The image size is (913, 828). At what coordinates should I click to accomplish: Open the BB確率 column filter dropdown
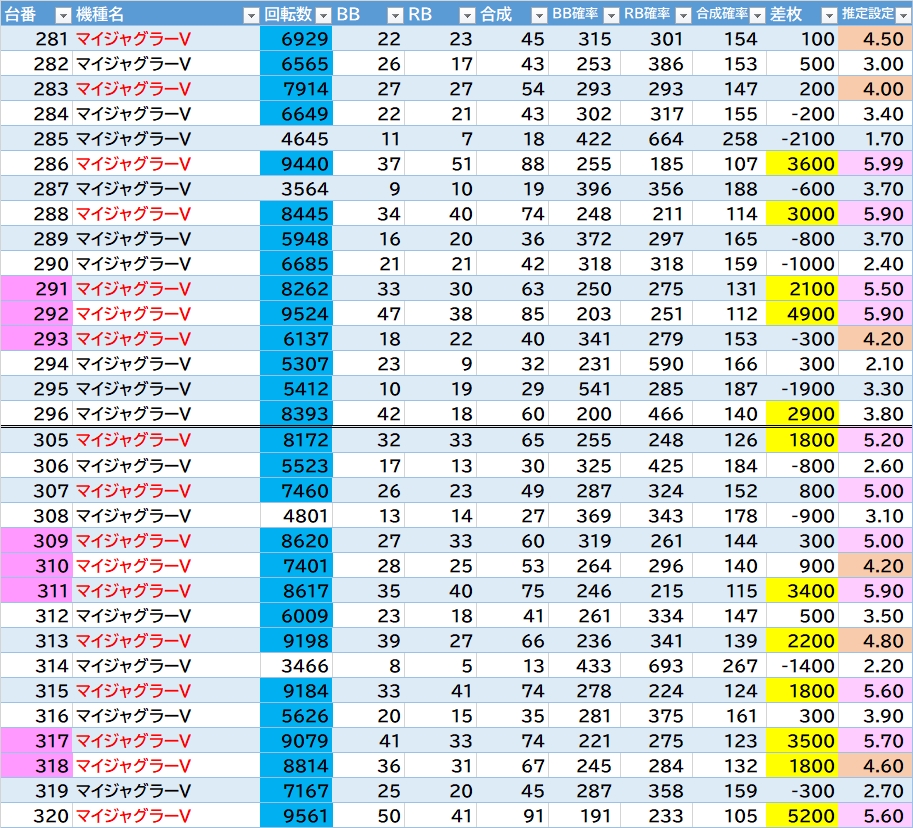pos(611,15)
